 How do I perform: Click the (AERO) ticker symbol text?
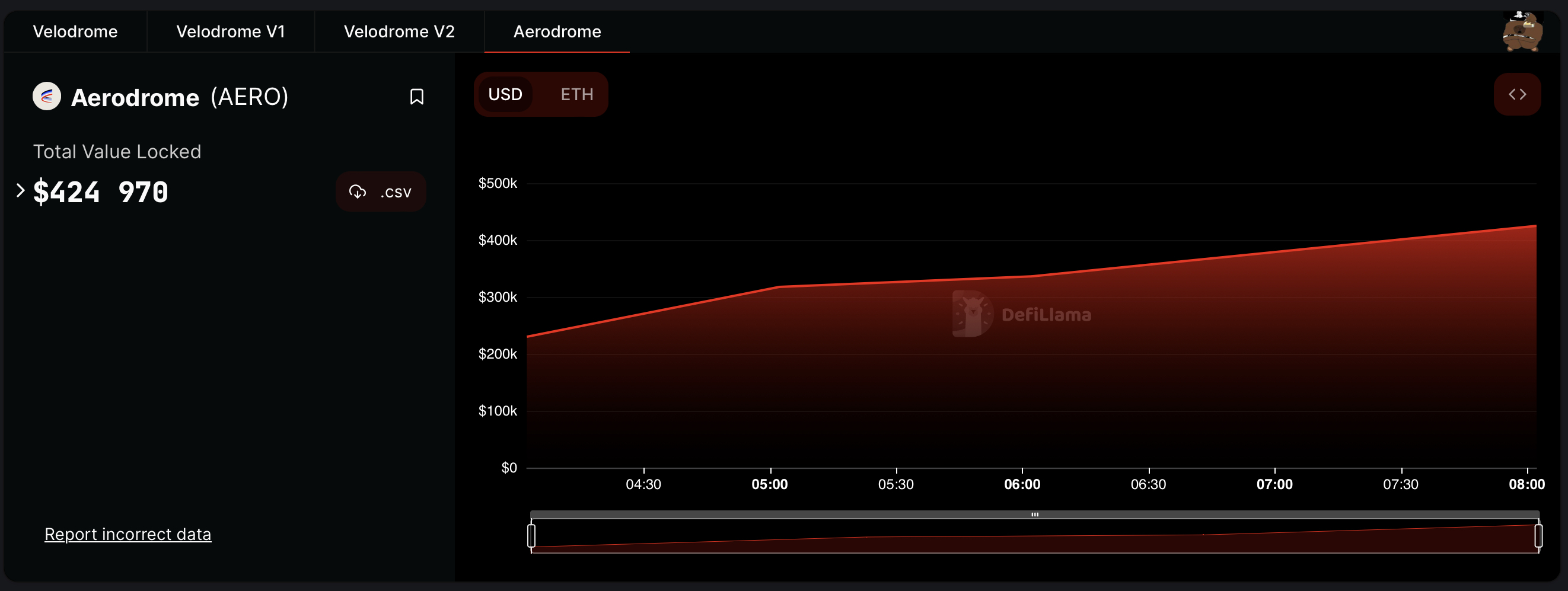[250, 97]
